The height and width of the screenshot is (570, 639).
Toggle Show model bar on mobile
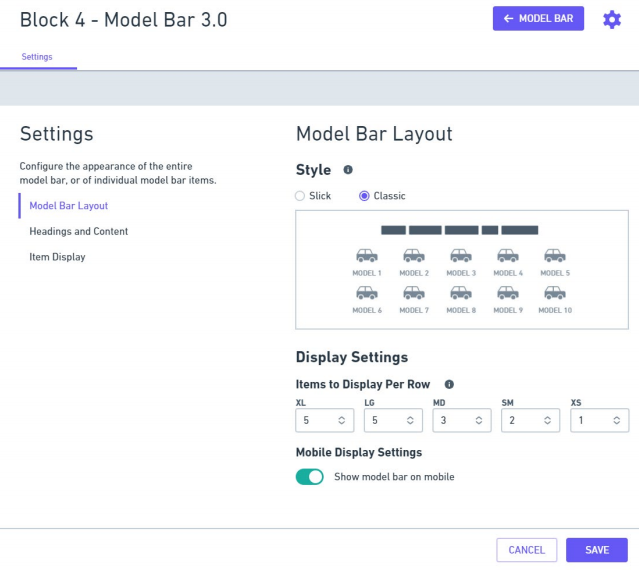click(x=310, y=477)
